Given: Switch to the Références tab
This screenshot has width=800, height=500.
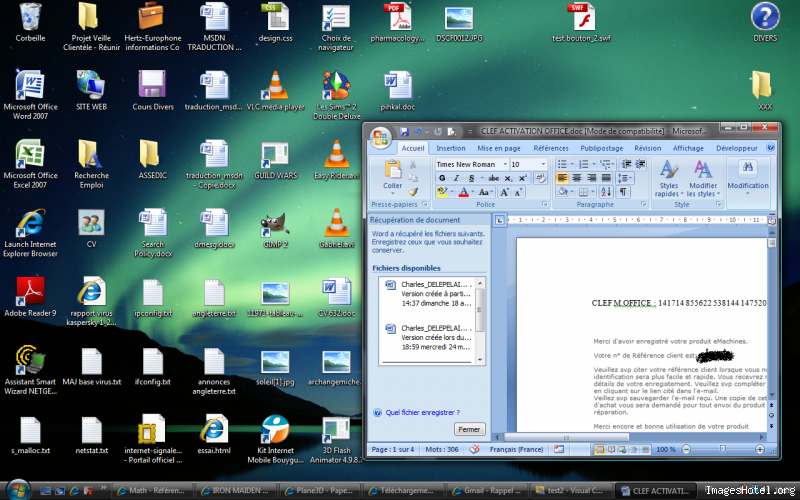Looking at the screenshot, I should point(551,148).
